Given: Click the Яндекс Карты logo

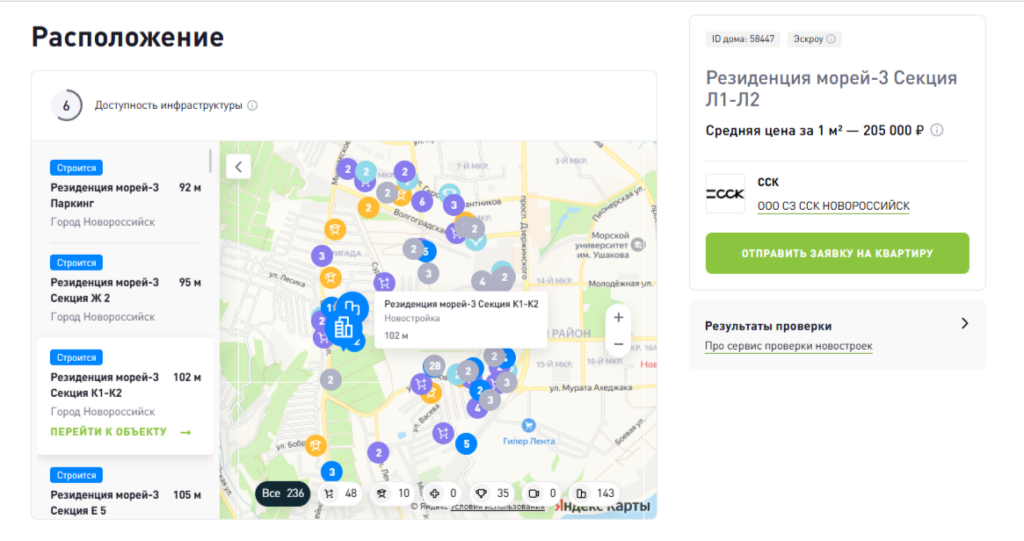Looking at the screenshot, I should [x=602, y=506].
